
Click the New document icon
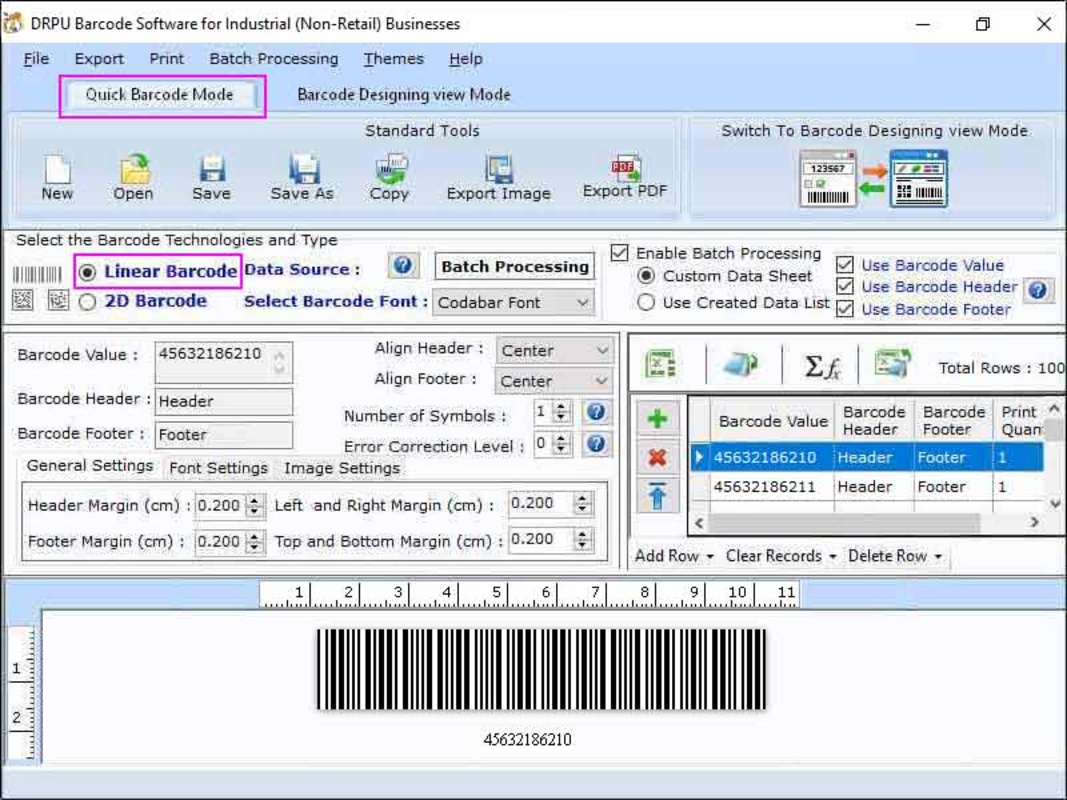pyautogui.click(x=57, y=171)
